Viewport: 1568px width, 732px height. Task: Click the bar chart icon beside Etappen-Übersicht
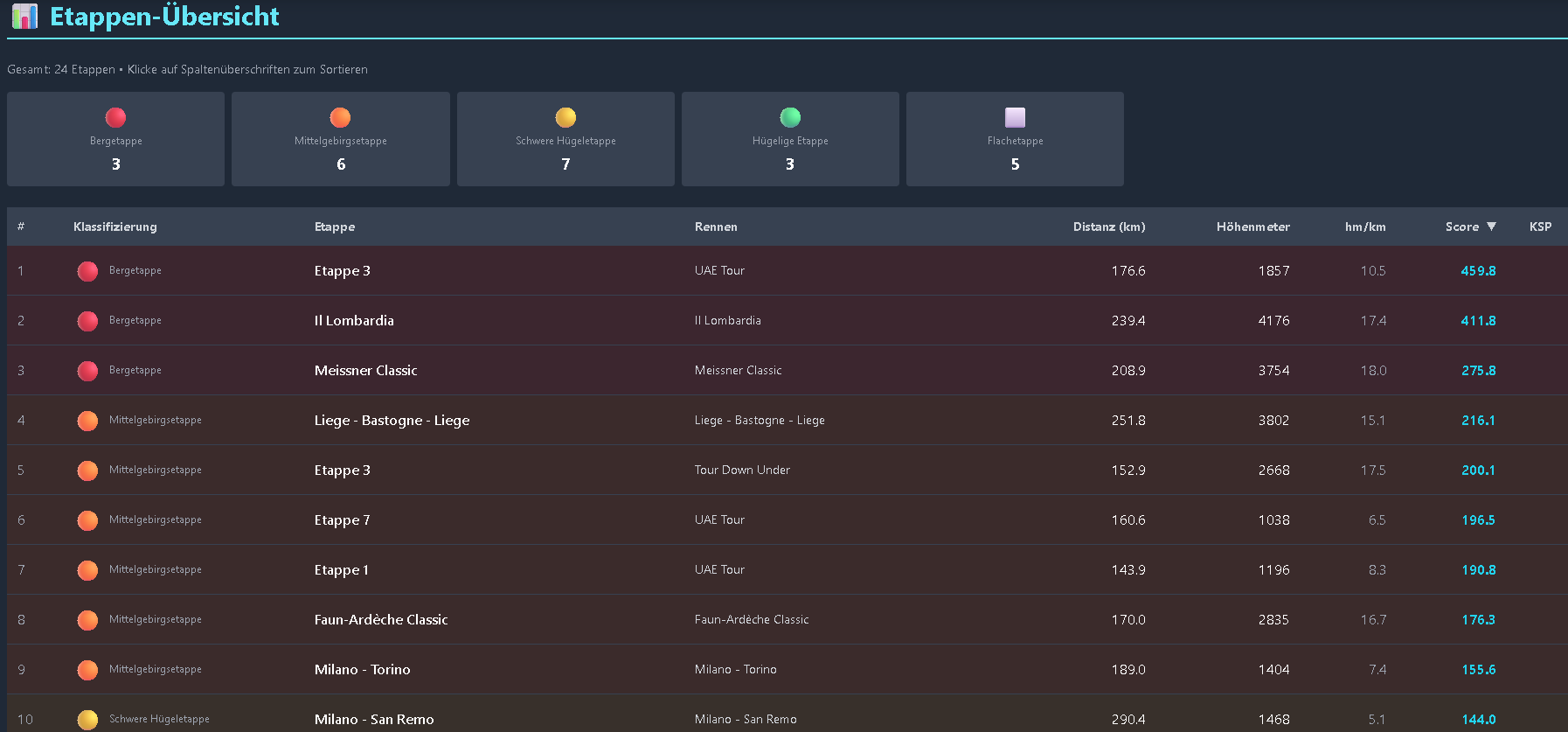click(24, 17)
